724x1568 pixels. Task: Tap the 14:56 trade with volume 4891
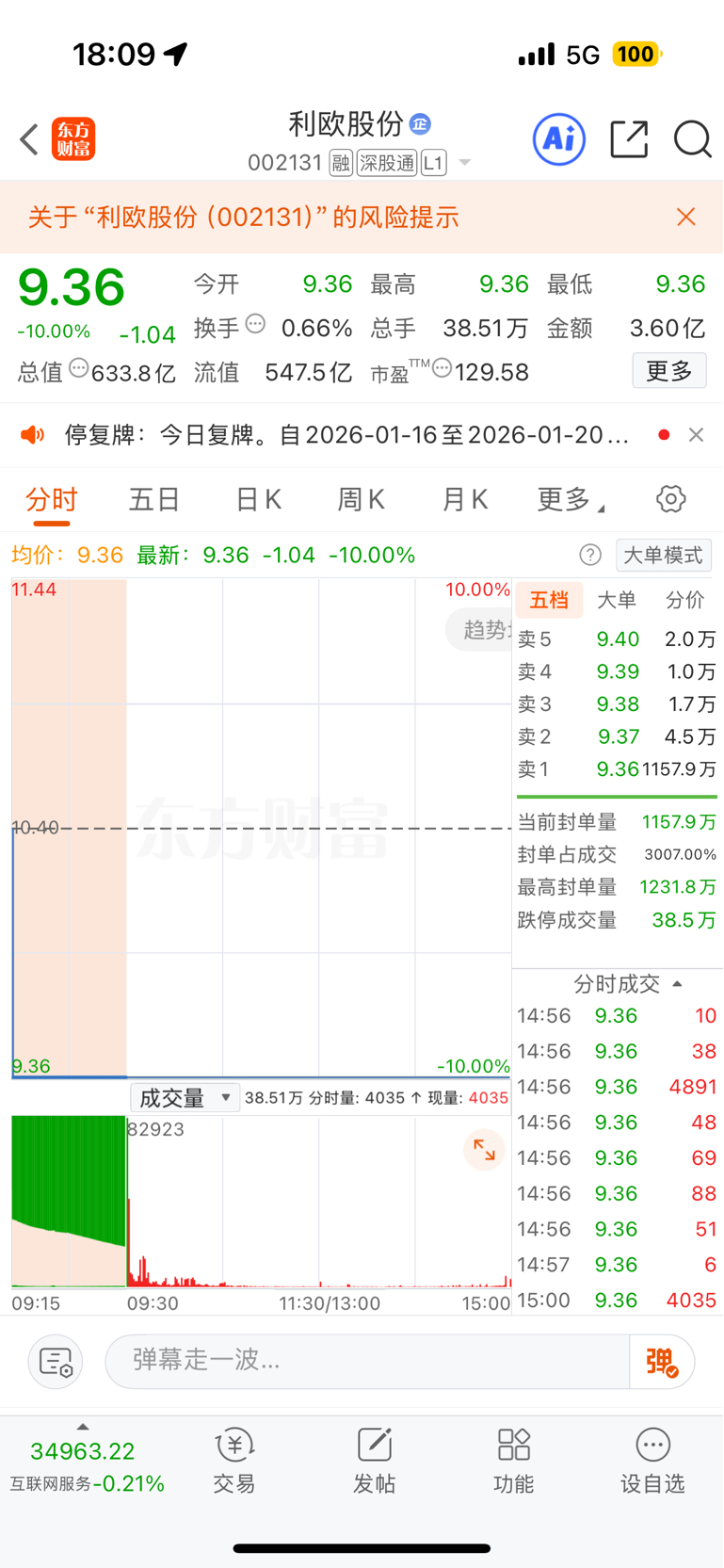[617, 1087]
